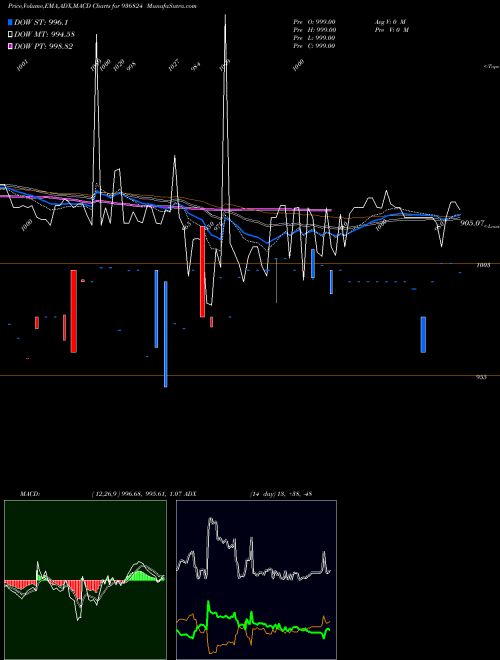Click the white DOW MT legend swatch

pyautogui.click(x=10, y=35)
